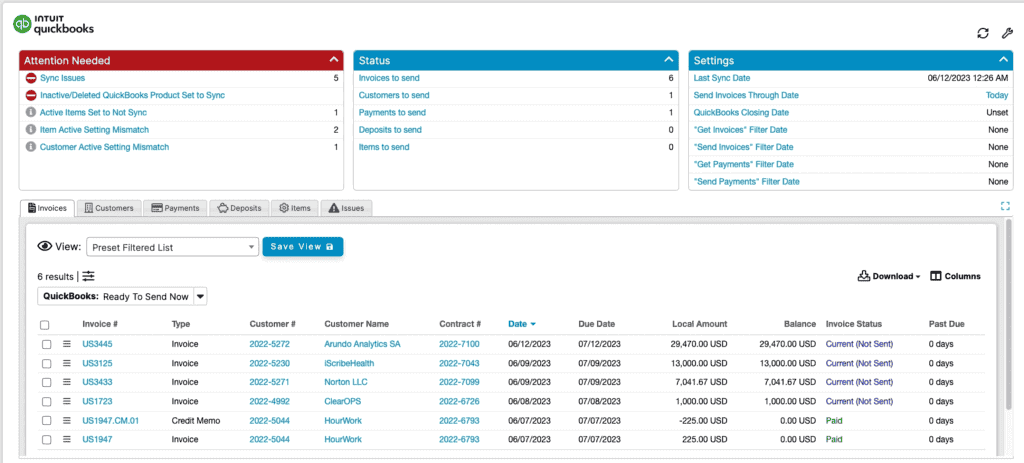The image size is (1024, 463).
Task: Click the fullscreen expand icon beside tabs
Action: coord(1005,206)
